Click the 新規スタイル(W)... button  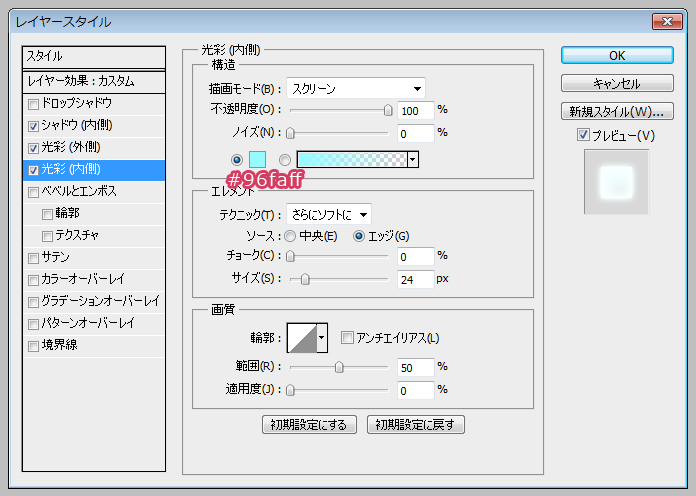tap(617, 111)
